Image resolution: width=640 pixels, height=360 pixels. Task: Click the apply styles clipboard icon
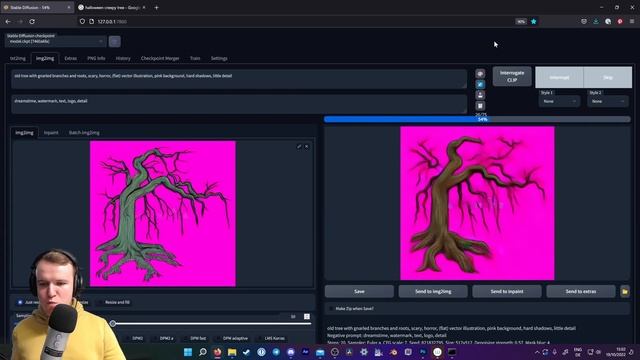click(480, 106)
